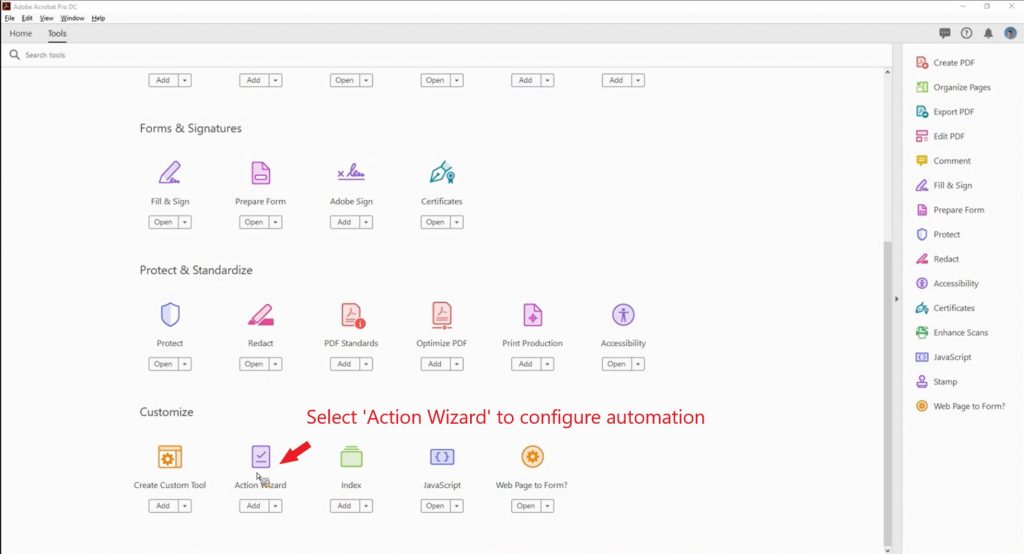This screenshot has height=554, width=1024.
Task: Expand the dropdown arrow next to Prepare Form Open
Action: coord(276,222)
